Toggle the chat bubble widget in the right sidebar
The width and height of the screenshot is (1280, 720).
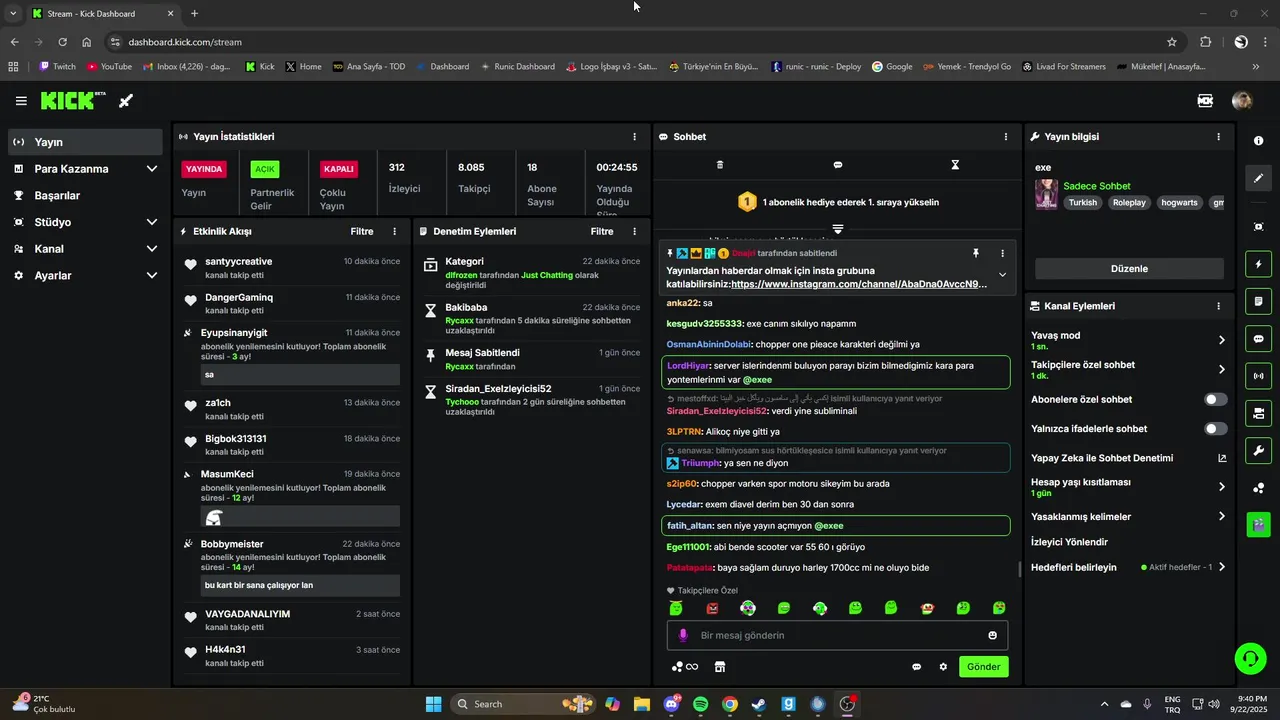(1258, 339)
